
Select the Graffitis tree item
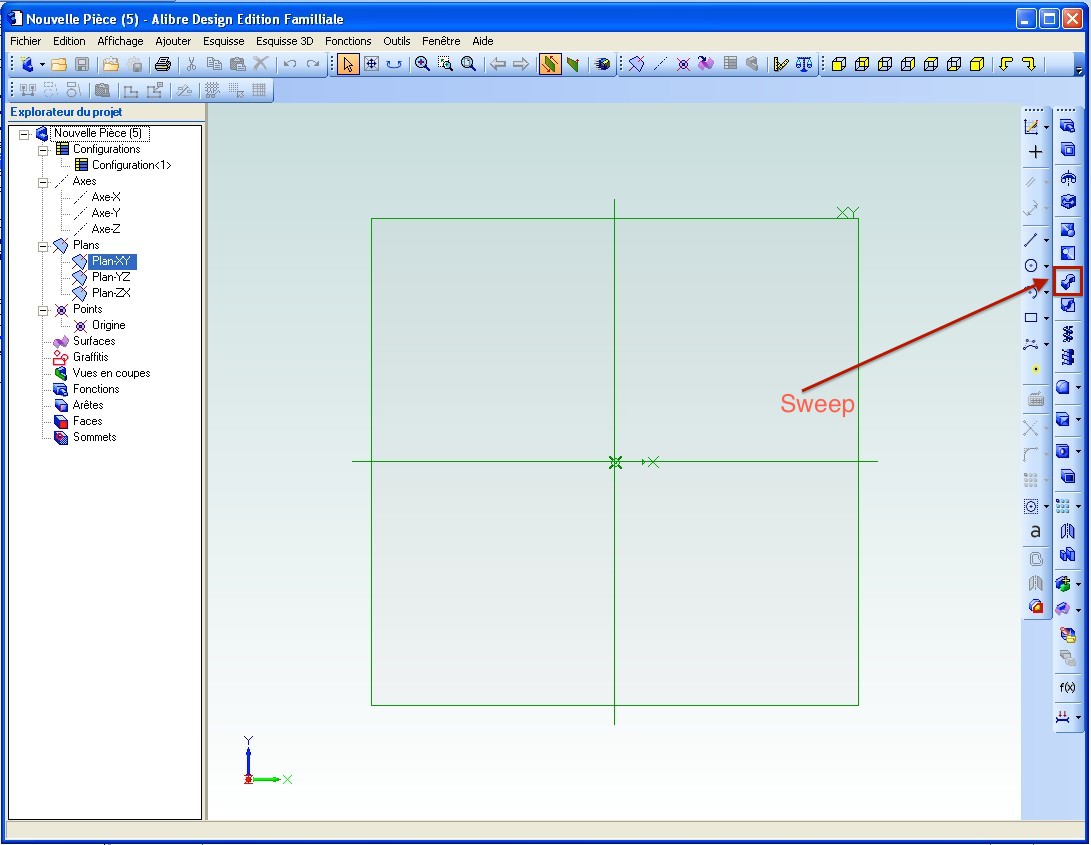click(90, 357)
